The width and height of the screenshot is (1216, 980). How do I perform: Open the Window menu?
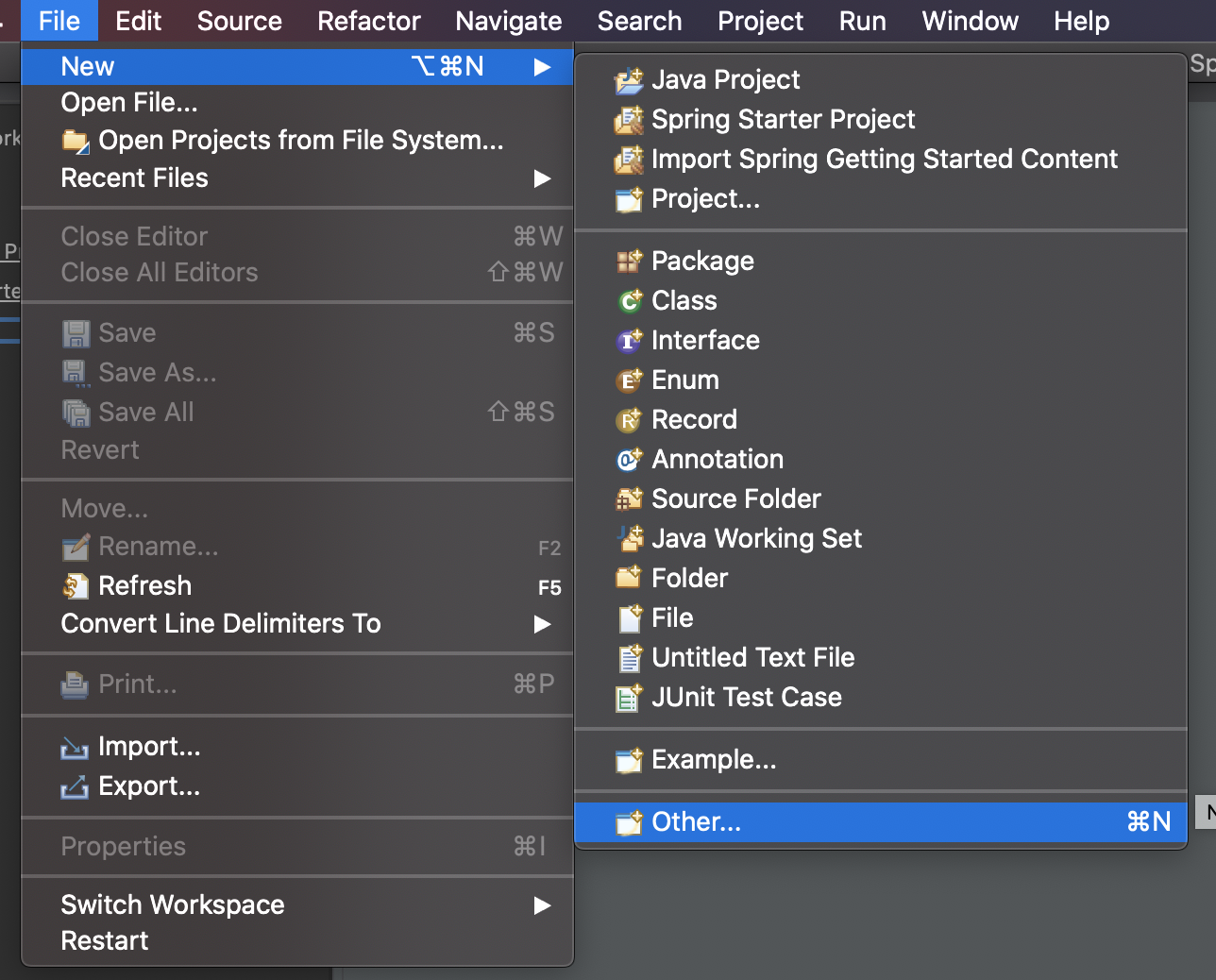[x=971, y=21]
